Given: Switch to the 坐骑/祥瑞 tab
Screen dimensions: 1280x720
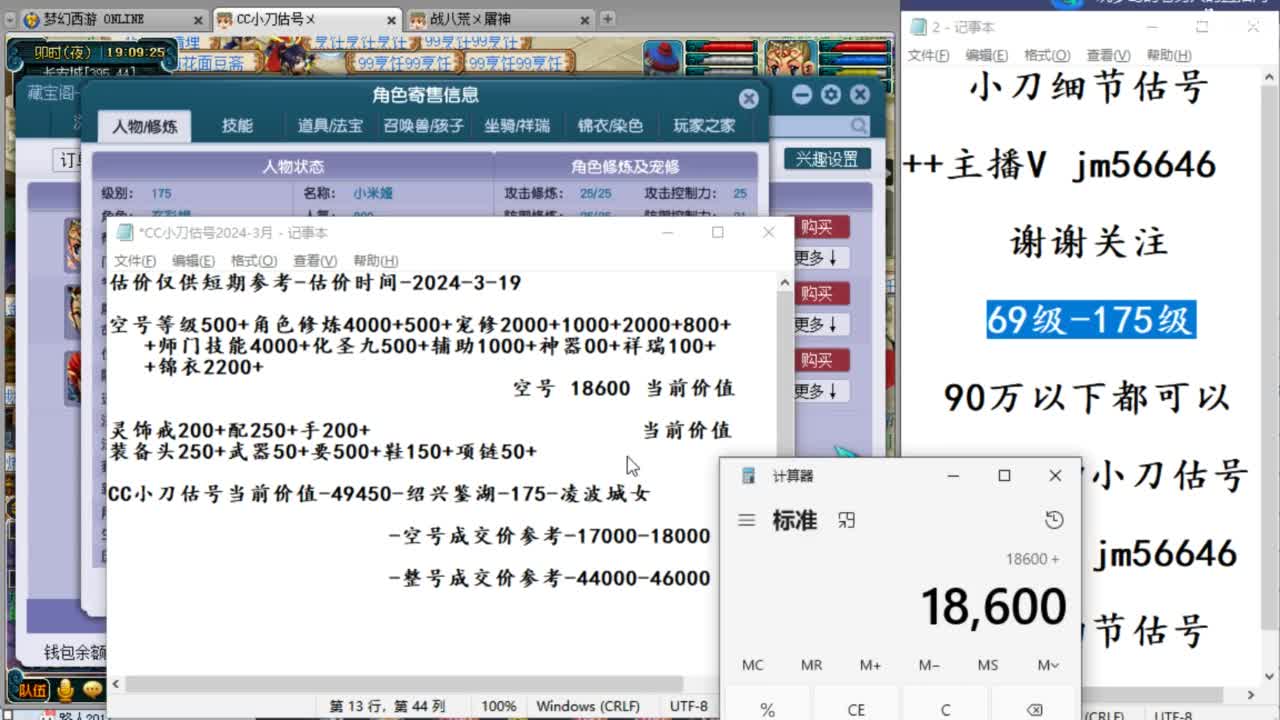Looking at the screenshot, I should (x=517, y=126).
